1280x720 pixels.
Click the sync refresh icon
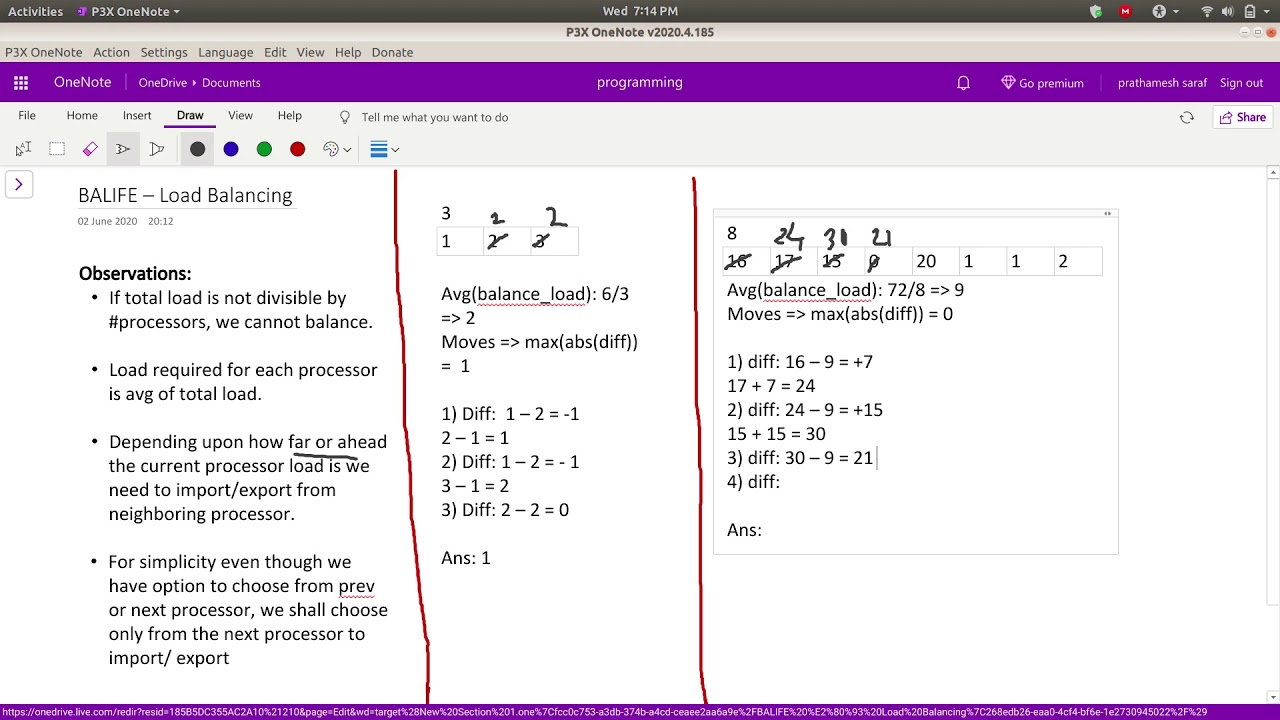(1187, 117)
